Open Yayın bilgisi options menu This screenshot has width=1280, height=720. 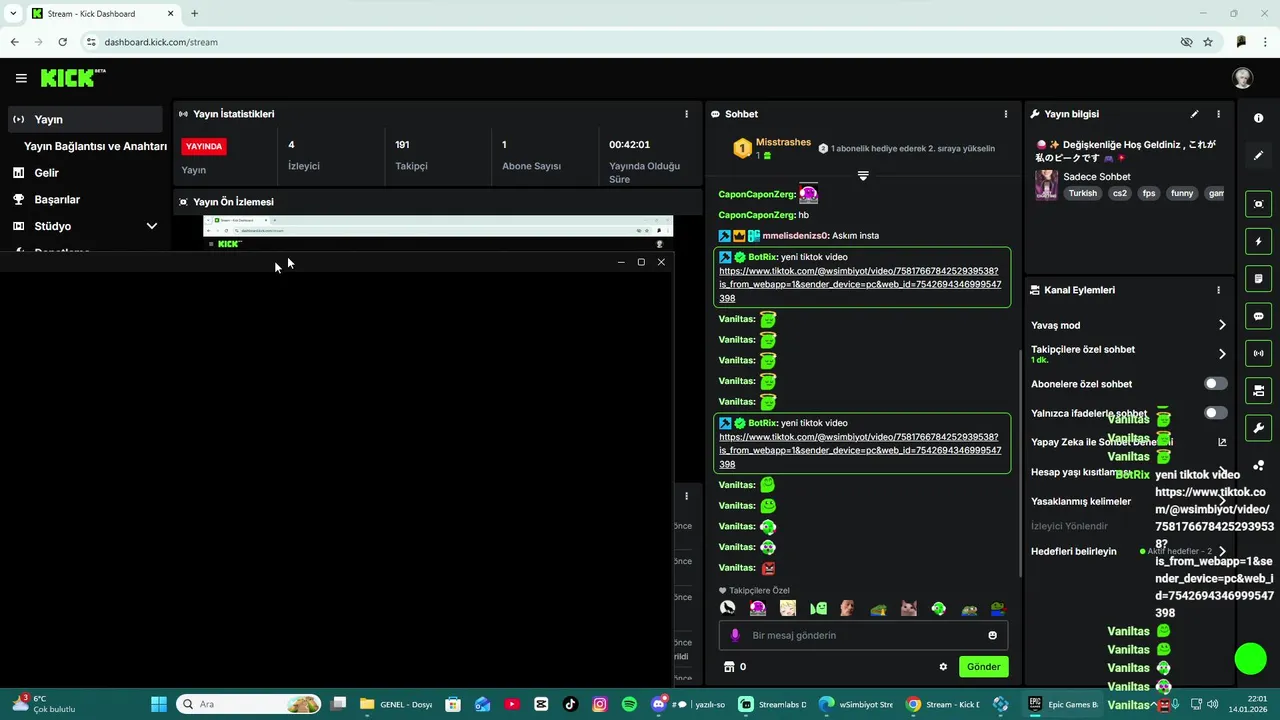pos(1218,114)
